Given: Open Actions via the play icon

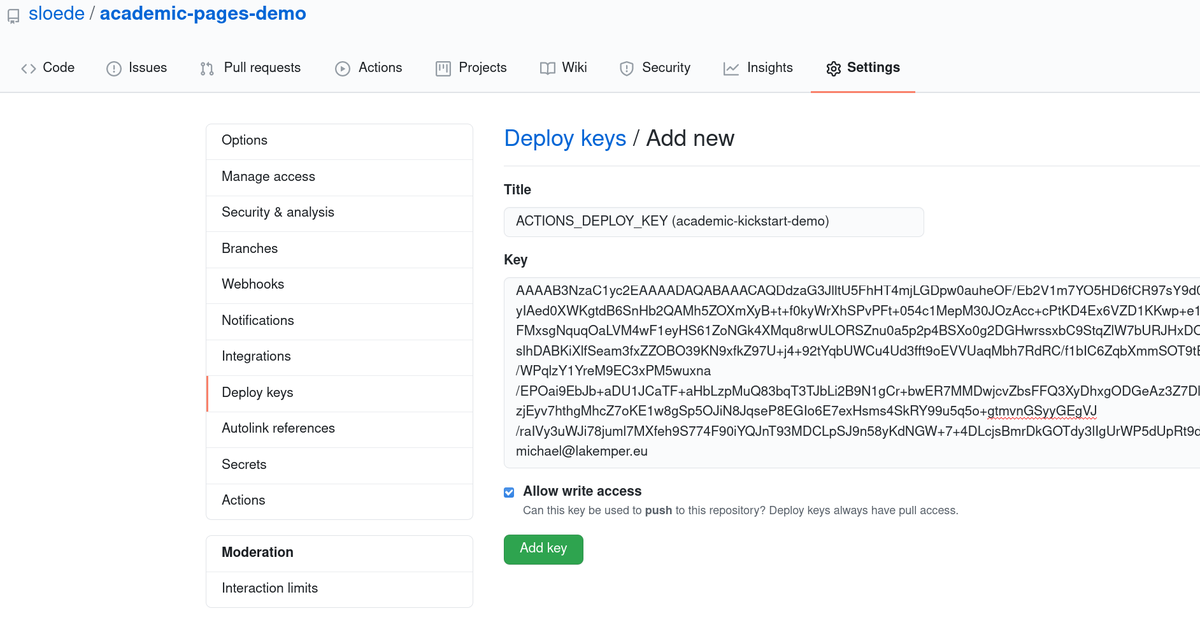Looking at the screenshot, I should 340,67.
